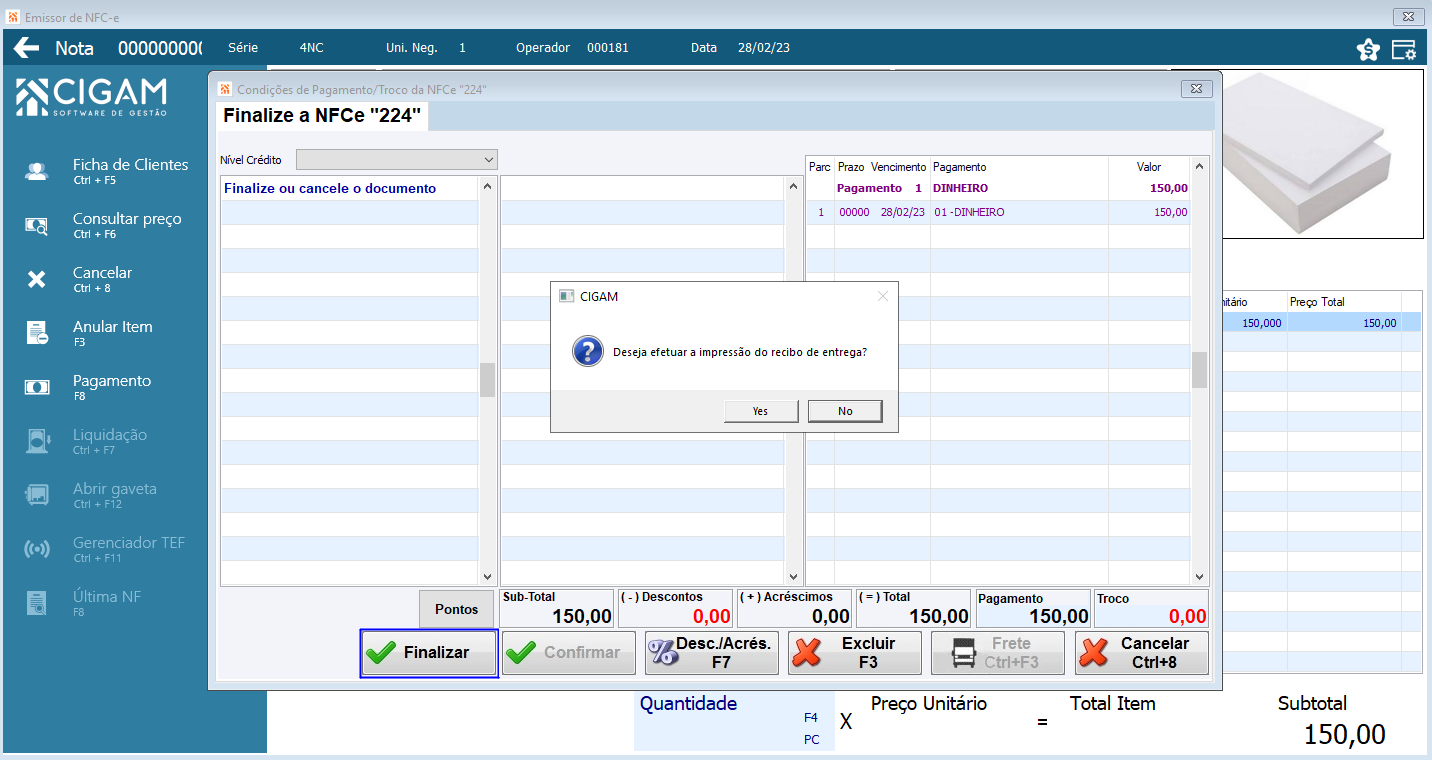Click the Cancelar X icon in the sidebar
The image size is (1432, 760).
coord(37,279)
